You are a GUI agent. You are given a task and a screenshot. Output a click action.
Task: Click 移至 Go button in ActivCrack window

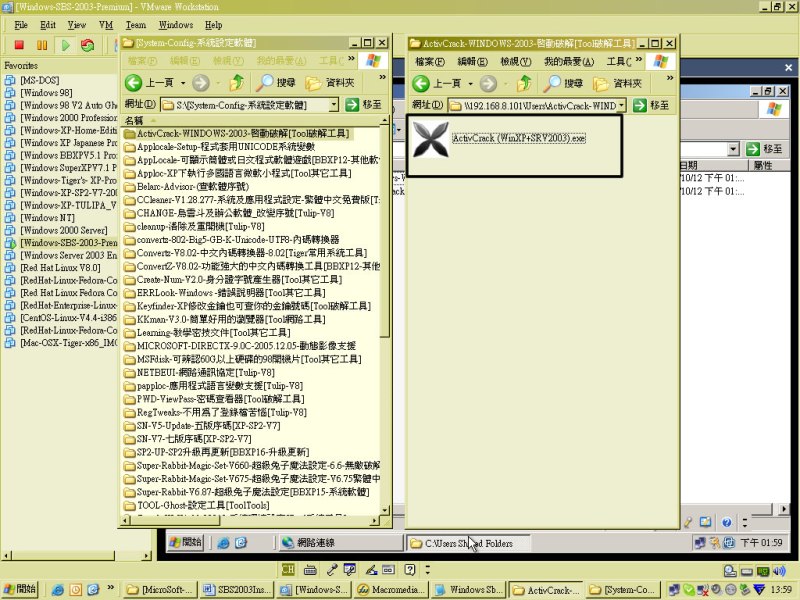[x=651, y=106]
